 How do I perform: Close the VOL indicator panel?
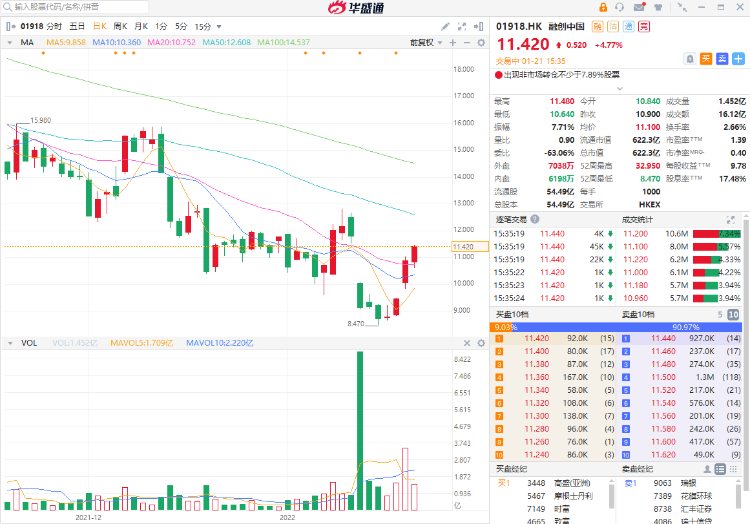(x=467, y=343)
